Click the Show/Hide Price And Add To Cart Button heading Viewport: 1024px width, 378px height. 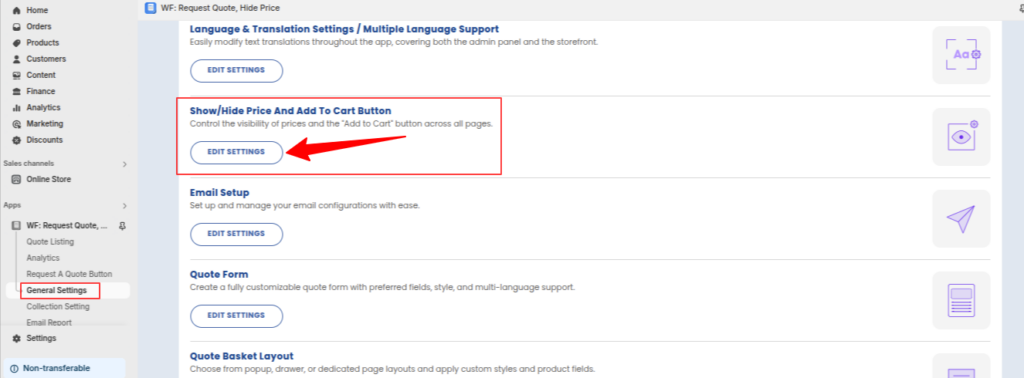point(291,111)
